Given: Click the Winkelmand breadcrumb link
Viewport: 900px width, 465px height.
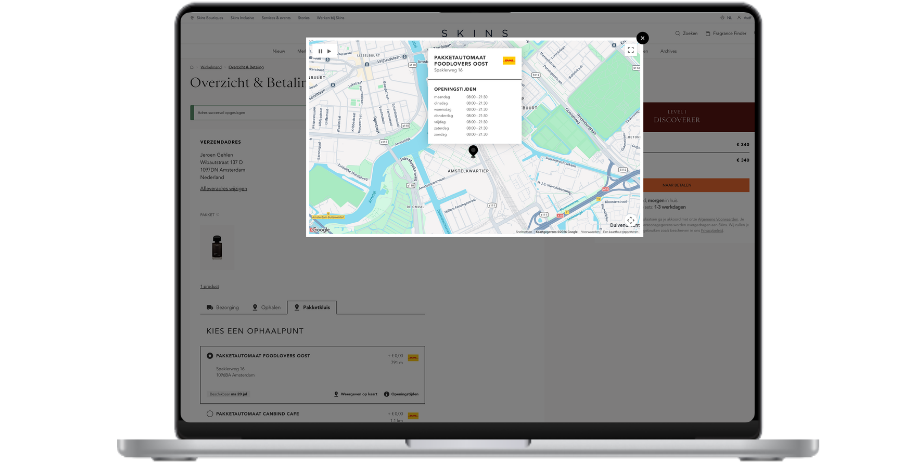Looking at the screenshot, I should point(211,67).
